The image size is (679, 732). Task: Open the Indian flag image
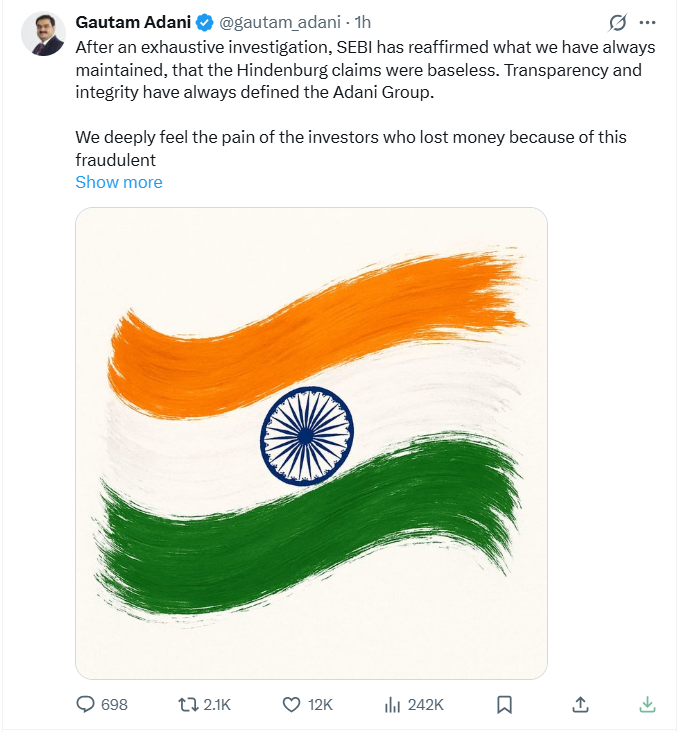tap(311, 443)
